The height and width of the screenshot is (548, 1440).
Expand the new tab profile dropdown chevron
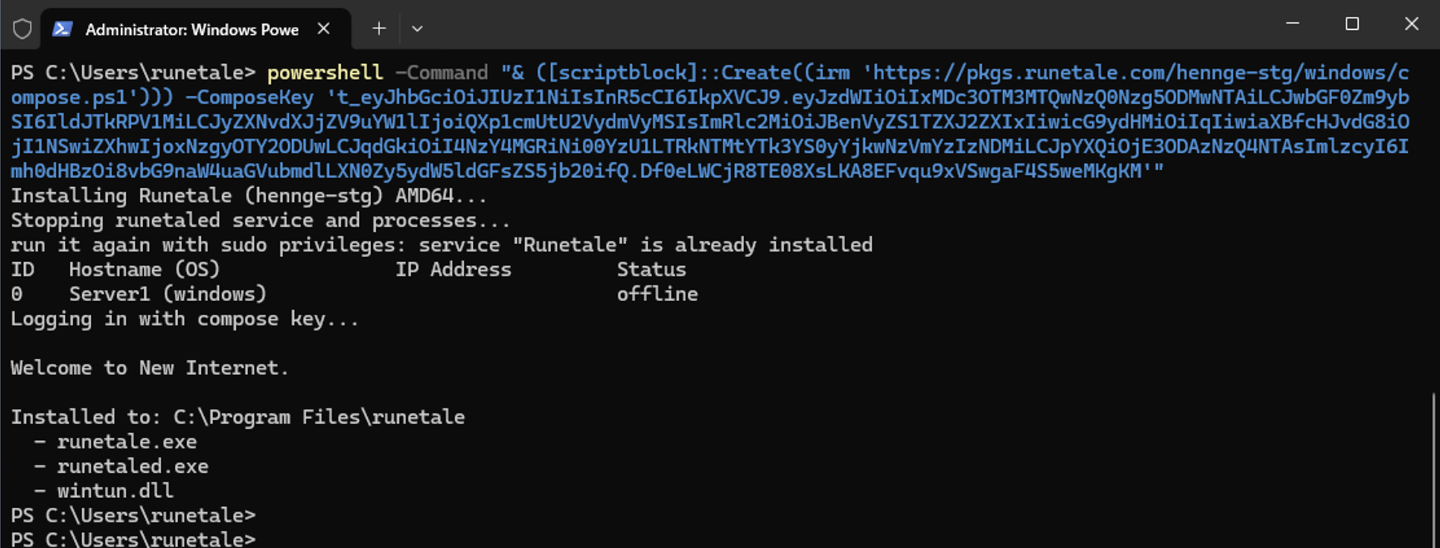pos(417,29)
